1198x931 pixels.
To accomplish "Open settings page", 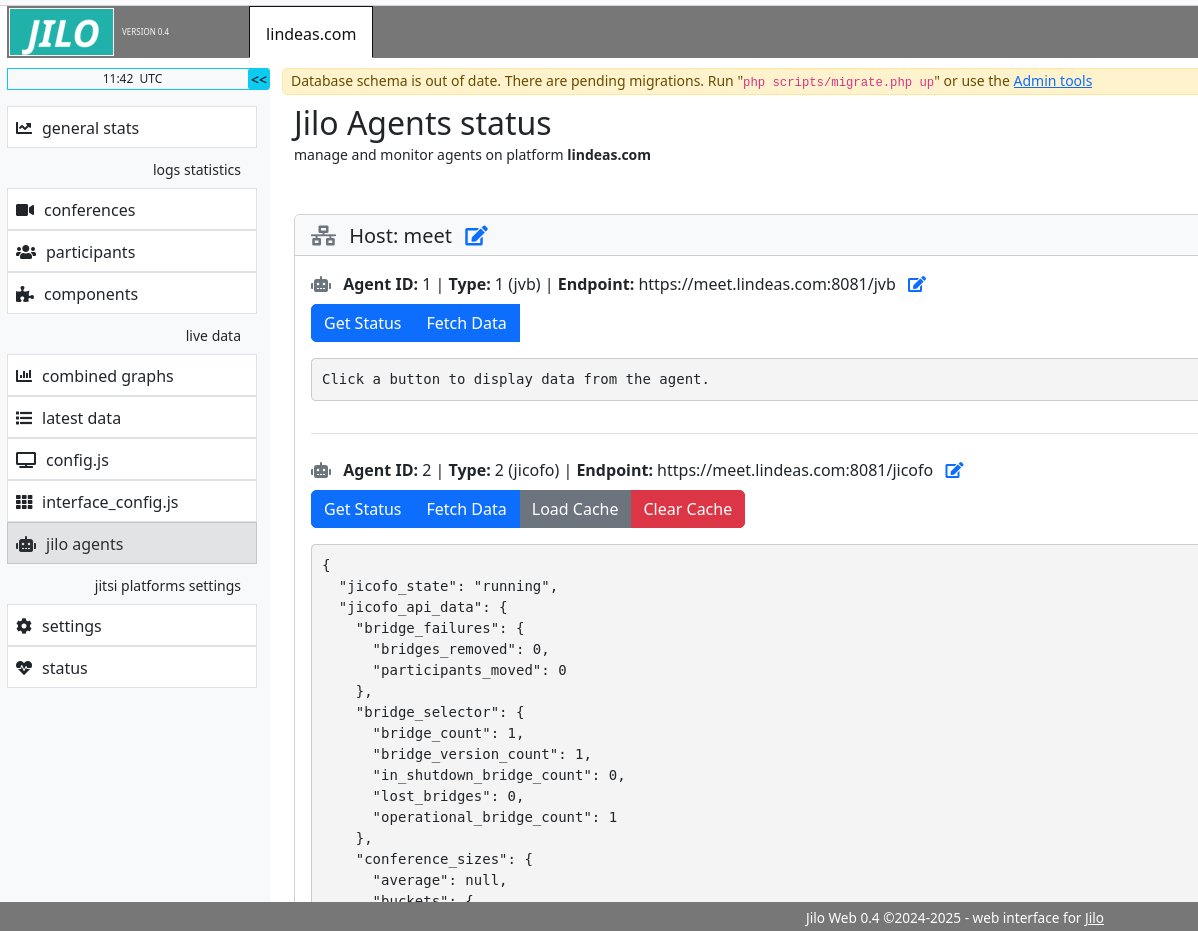I will click(131, 626).
